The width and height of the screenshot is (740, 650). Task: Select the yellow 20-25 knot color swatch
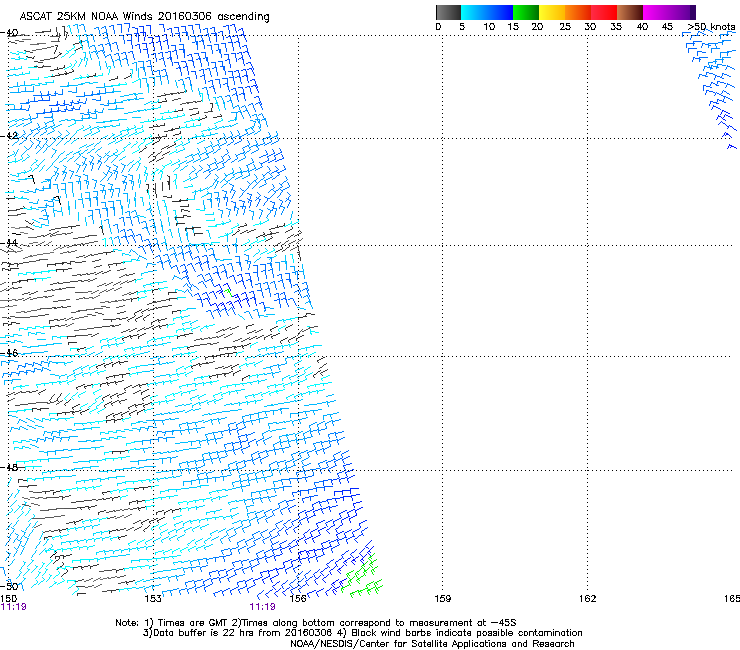click(552, 12)
